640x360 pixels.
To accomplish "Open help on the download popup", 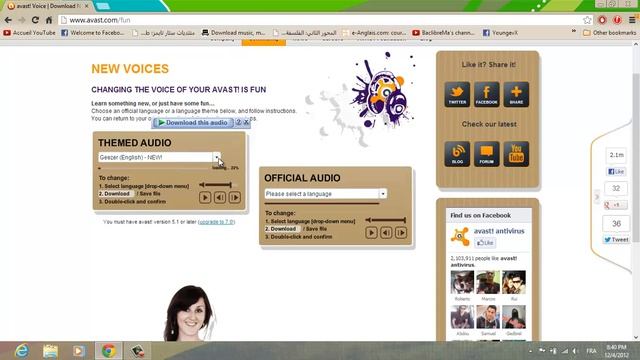I will (239, 122).
